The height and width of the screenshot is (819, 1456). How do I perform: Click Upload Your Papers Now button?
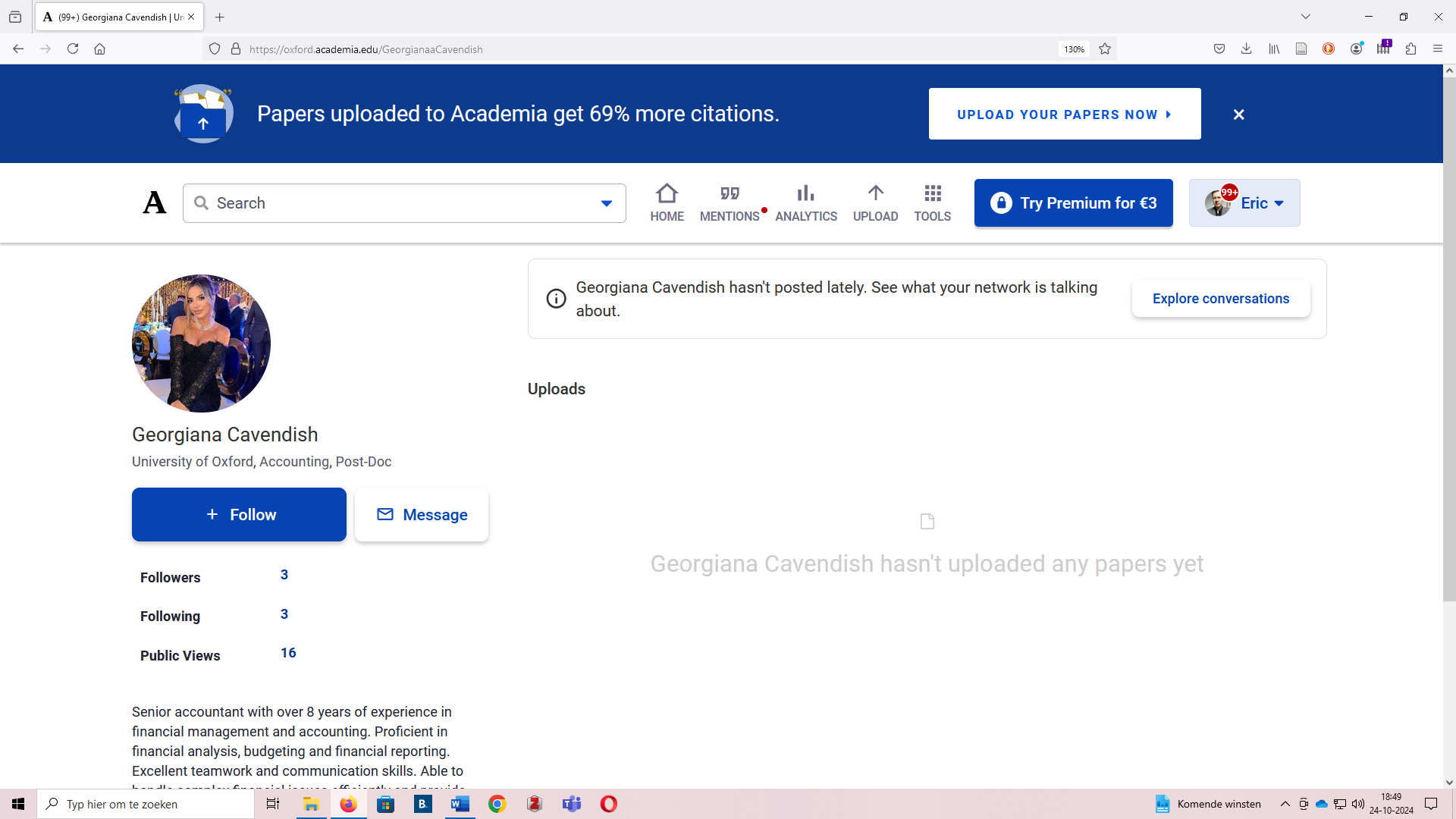pos(1064,115)
